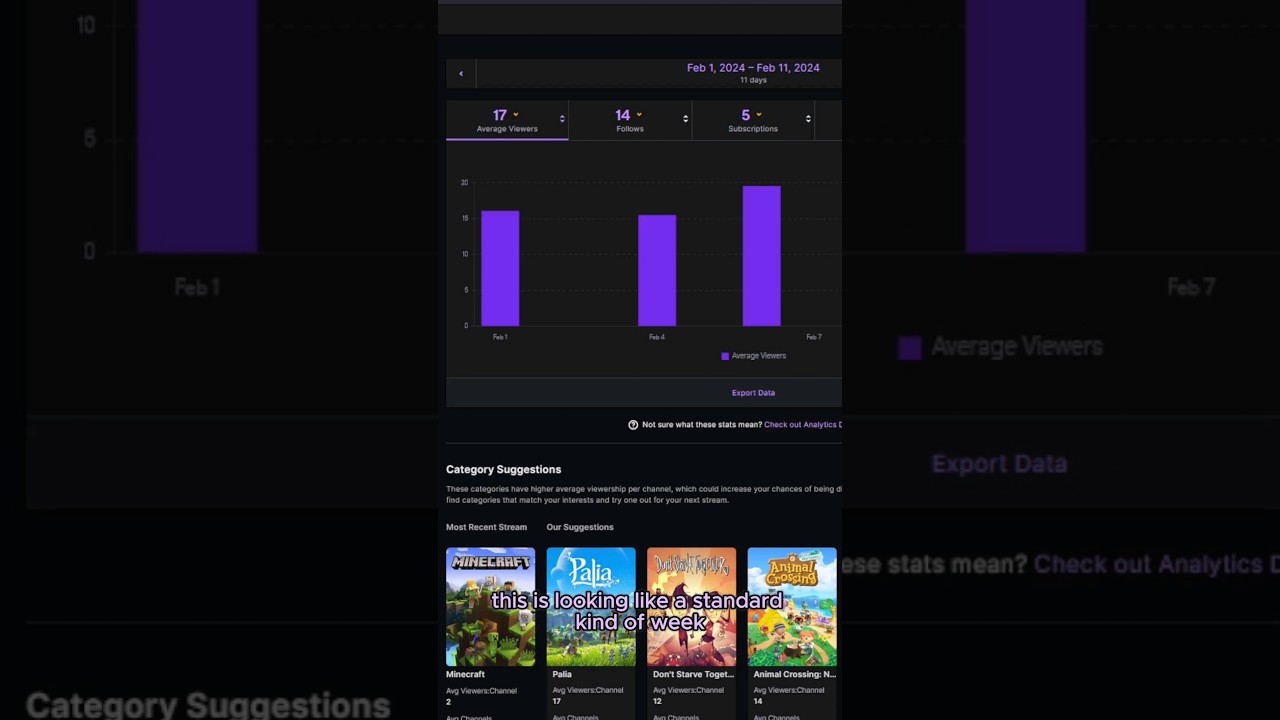Image resolution: width=1280 pixels, height=720 pixels.
Task: Open the Feb 1 – Feb 11, 2024 date picker
Action: click(753, 68)
